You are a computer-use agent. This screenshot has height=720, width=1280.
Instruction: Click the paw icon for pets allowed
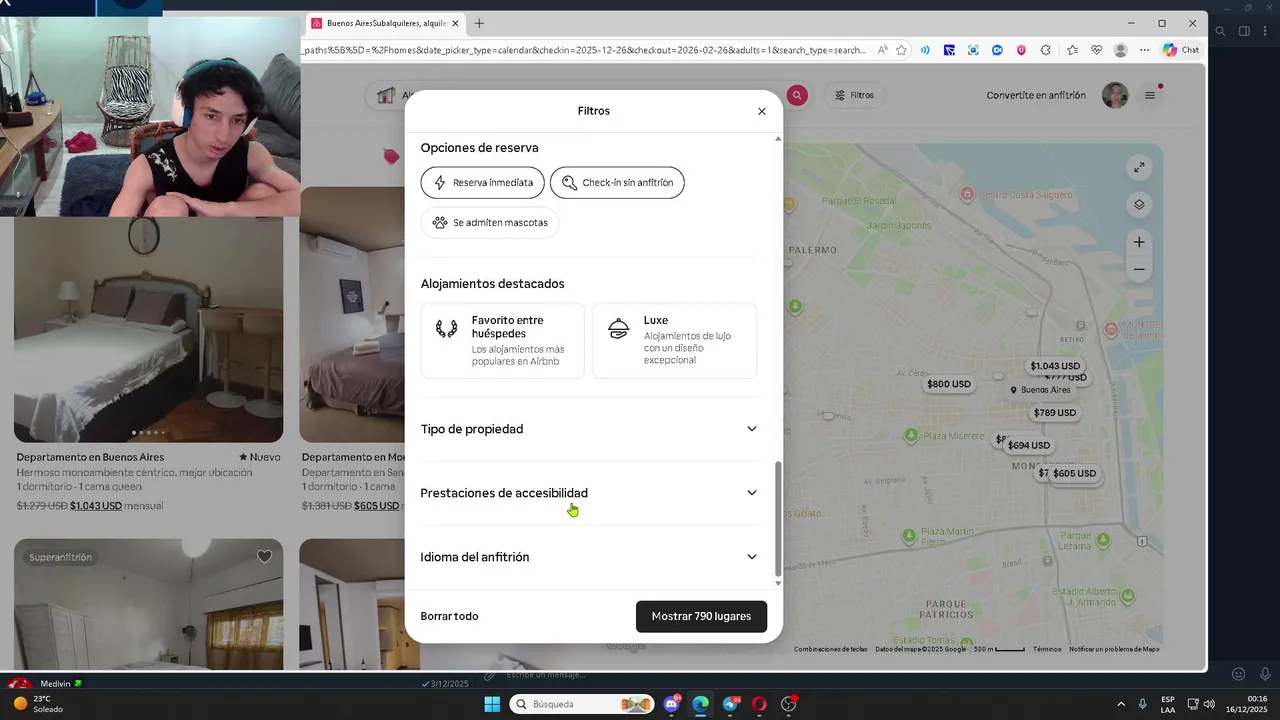tap(440, 223)
